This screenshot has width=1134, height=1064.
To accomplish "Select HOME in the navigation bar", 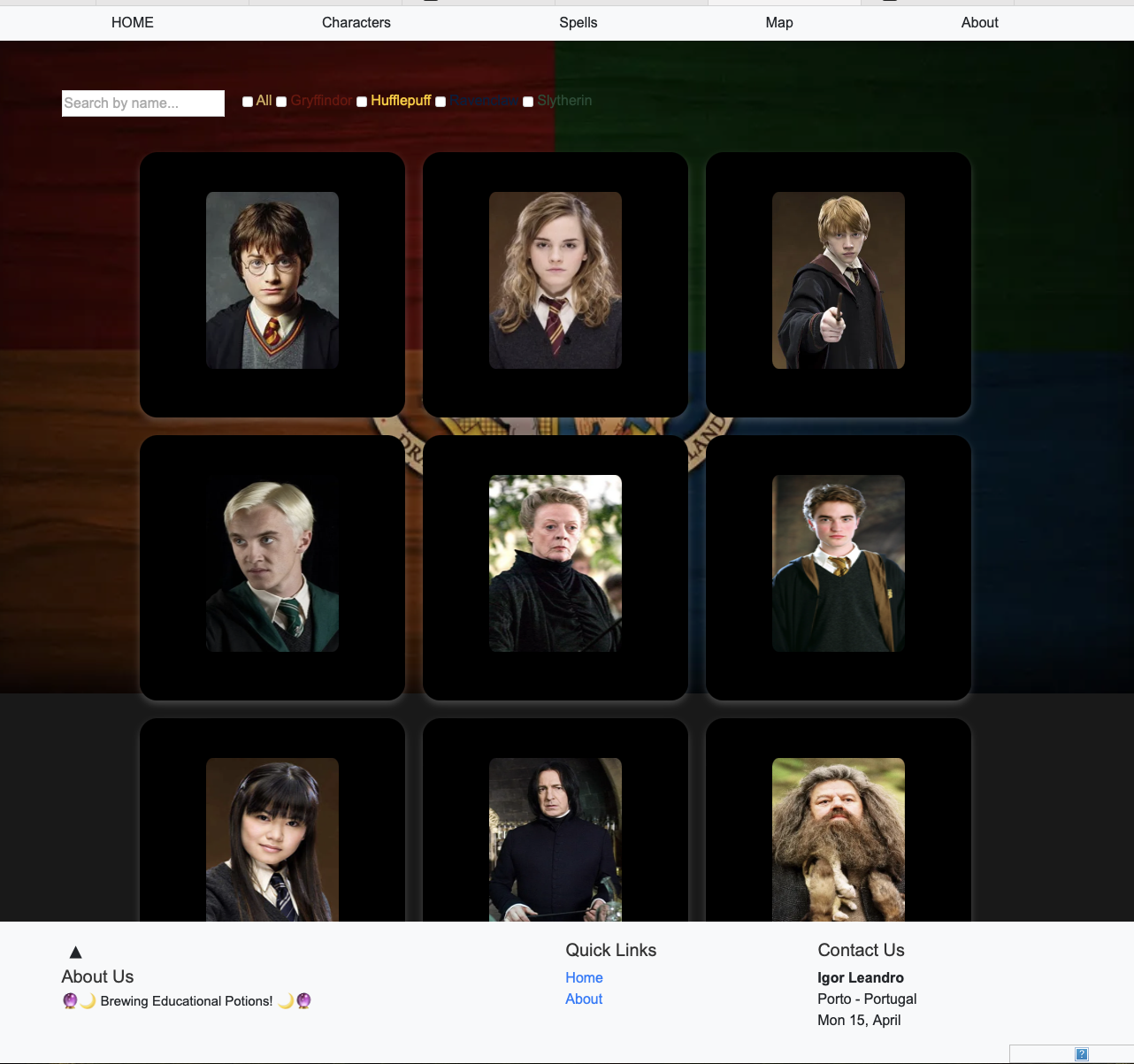I will point(132,22).
